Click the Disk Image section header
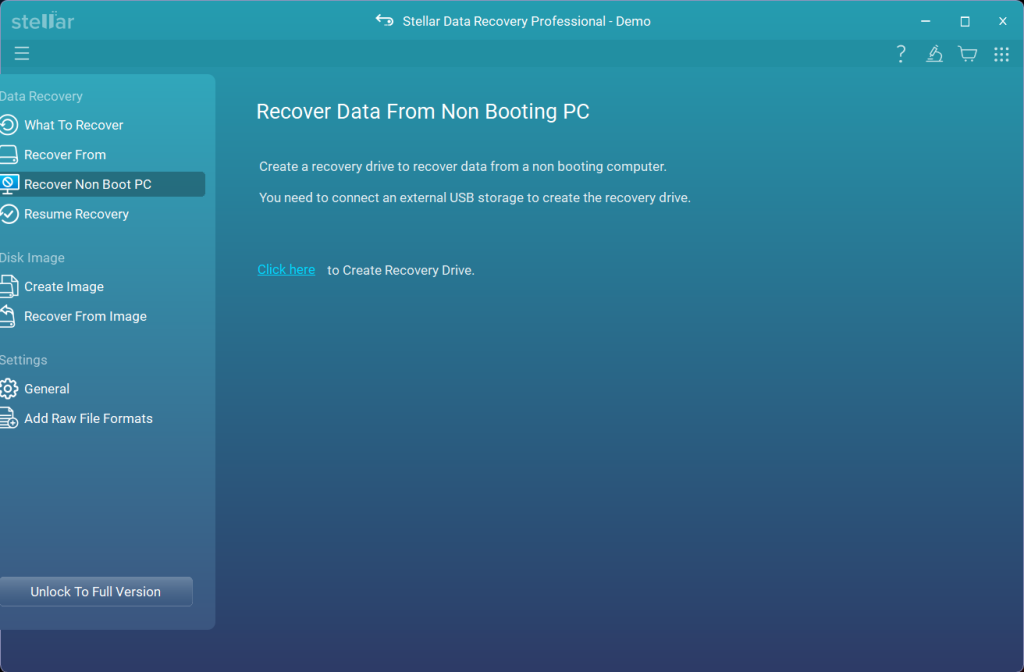Viewport: 1024px width, 672px height. point(33,258)
